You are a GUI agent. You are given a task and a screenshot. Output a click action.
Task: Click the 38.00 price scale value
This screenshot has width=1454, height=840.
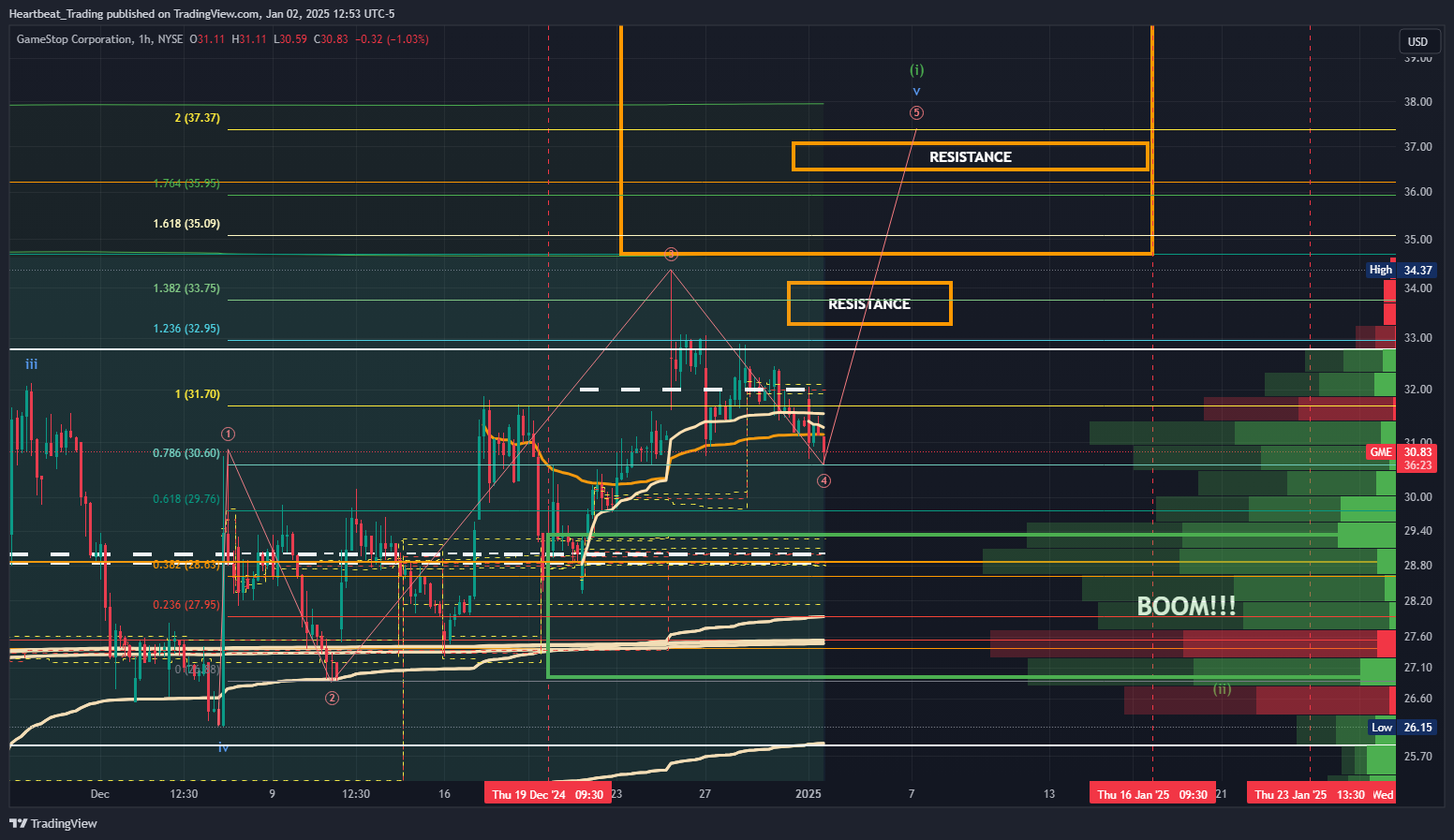coord(1417,102)
